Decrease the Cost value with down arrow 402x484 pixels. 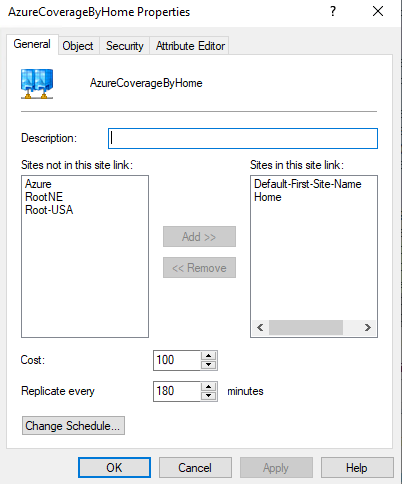209,365
